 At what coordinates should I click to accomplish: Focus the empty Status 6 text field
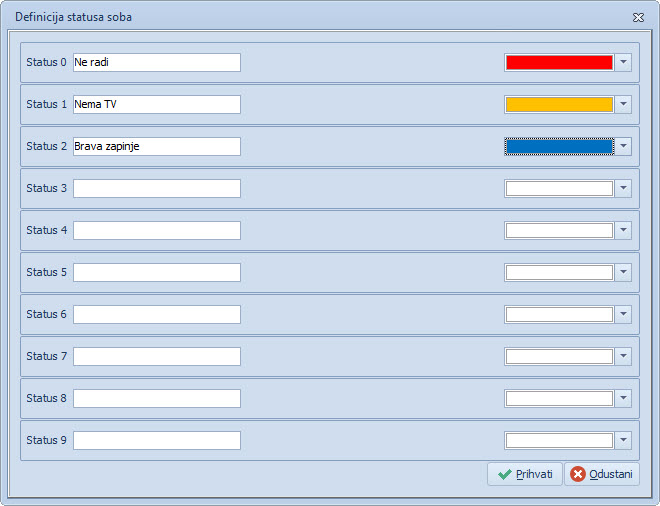pos(156,314)
